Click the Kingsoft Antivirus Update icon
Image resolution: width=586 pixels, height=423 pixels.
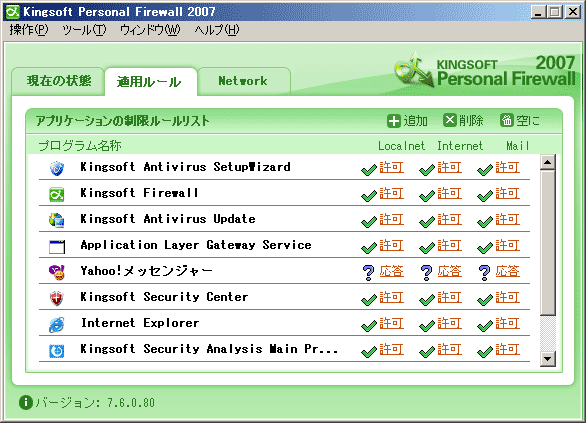pyautogui.click(x=57, y=220)
